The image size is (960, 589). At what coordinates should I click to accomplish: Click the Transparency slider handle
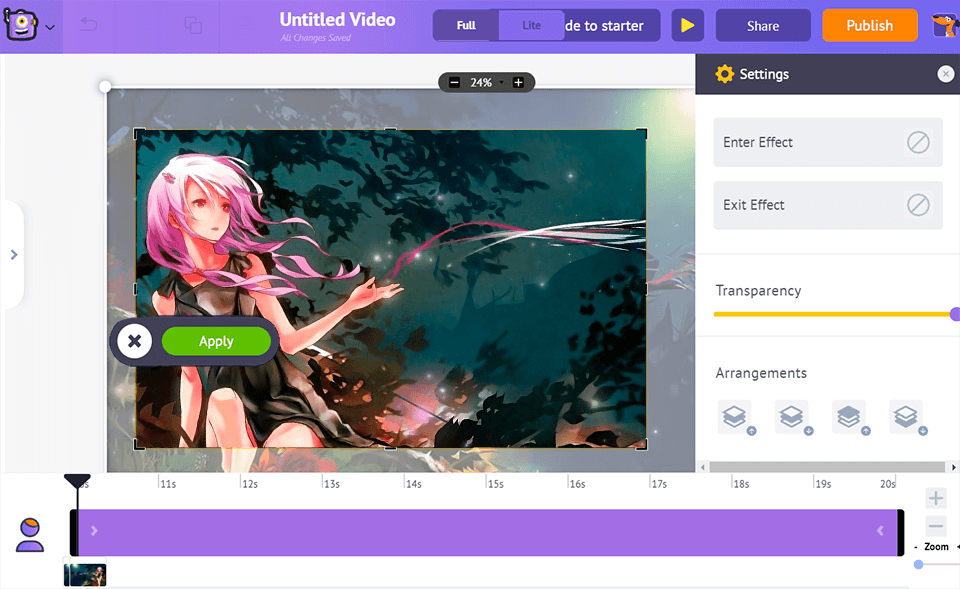(955, 314)
